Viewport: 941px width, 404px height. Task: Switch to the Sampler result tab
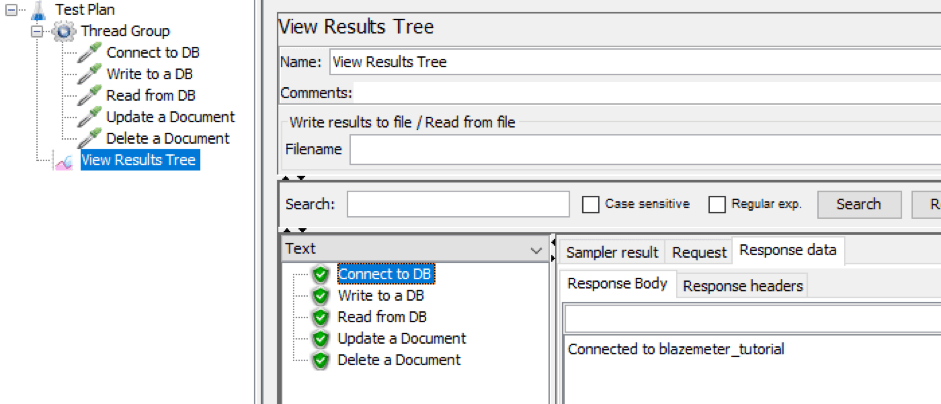tap(612, 253)
